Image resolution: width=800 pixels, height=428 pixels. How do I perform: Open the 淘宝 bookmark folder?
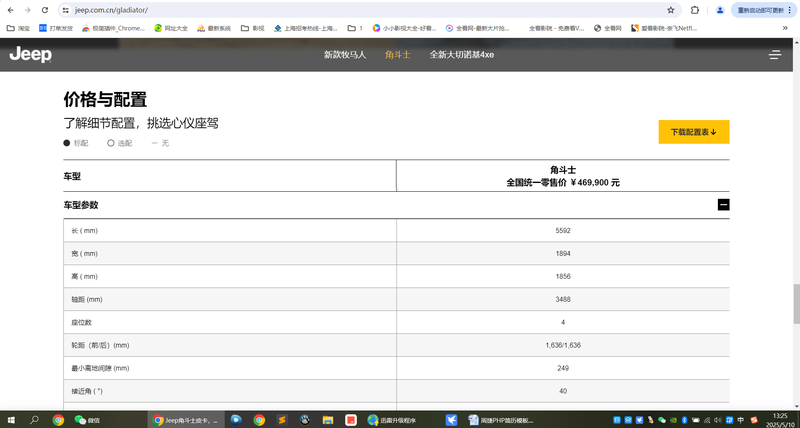coord(18,29)
